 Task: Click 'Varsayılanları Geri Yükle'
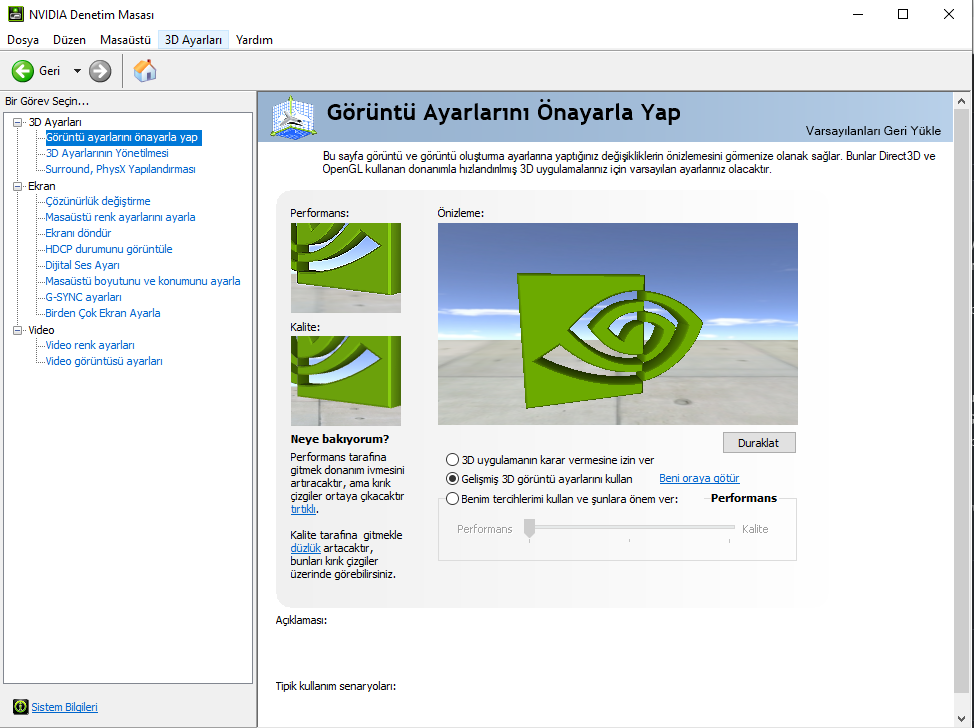coord(873,131)
